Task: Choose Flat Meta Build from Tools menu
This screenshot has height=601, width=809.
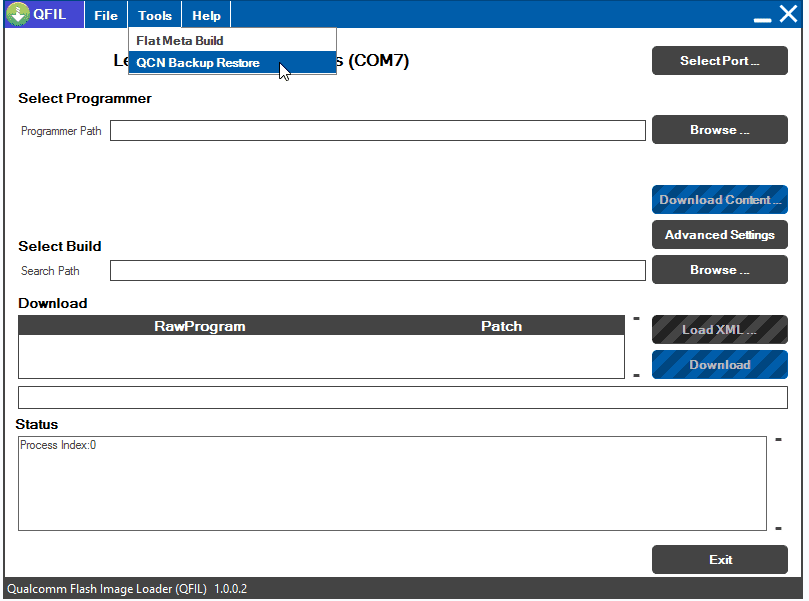Action: pyautogui.click(x=232, y=40)
